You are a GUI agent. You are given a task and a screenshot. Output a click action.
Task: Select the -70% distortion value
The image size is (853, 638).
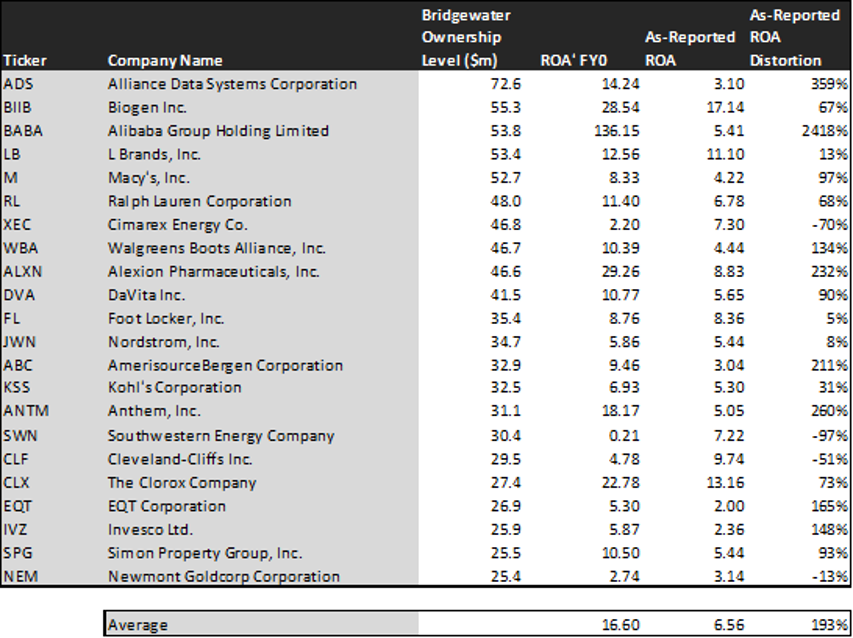click(831, 225)
